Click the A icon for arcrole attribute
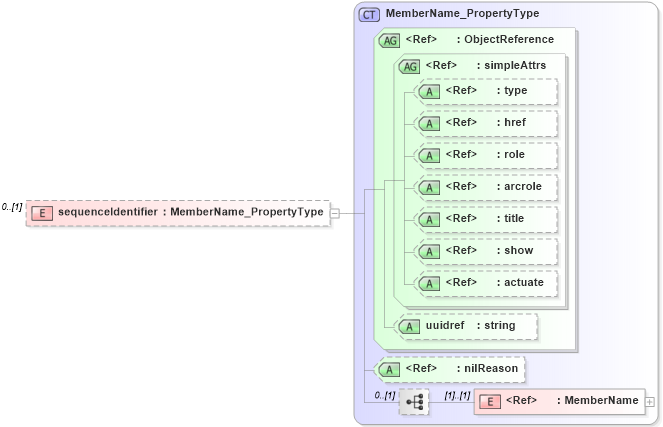The width and height of the screenshot is (663, 427). coord(429,188)
